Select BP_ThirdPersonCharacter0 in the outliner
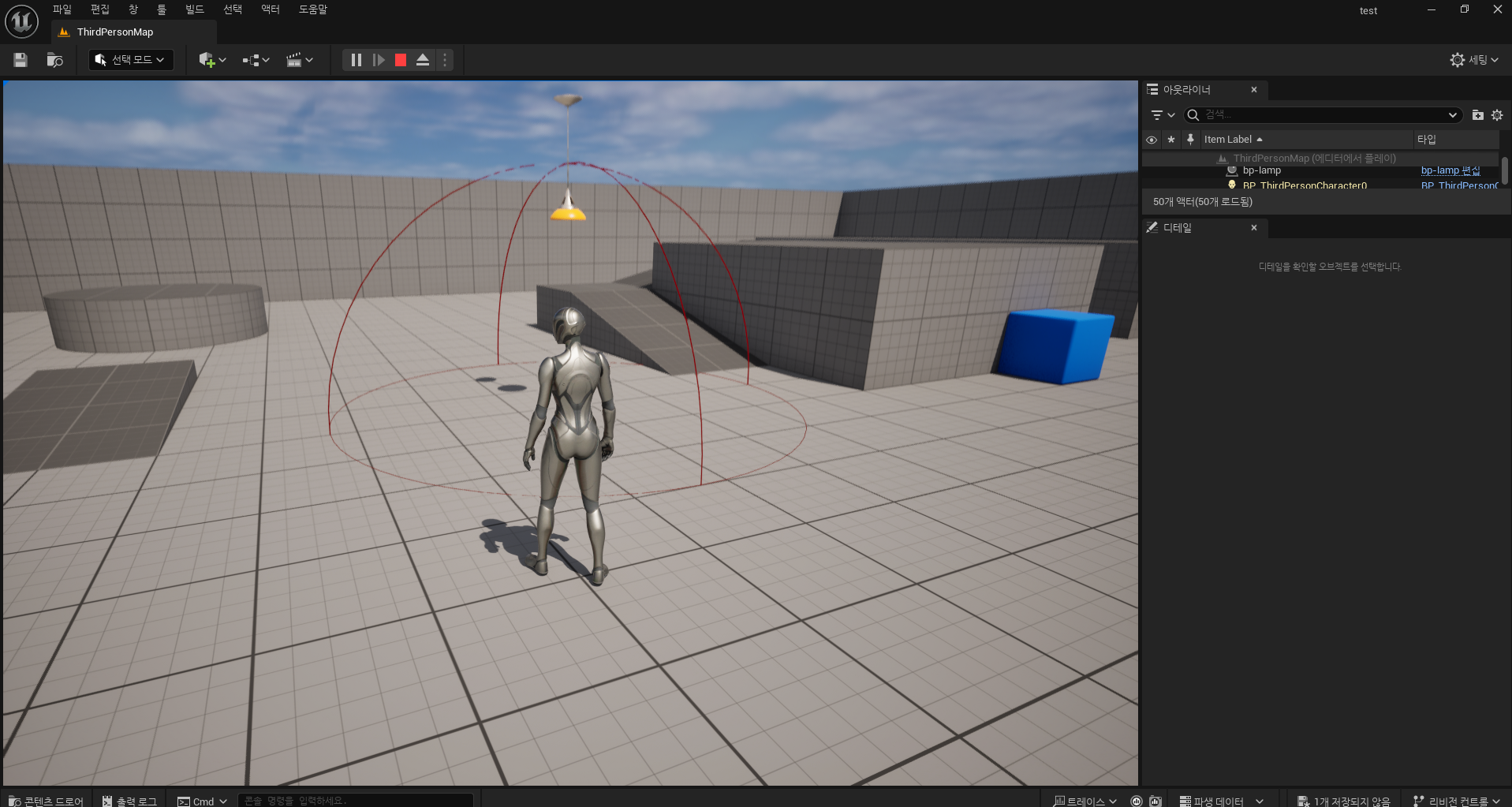This screenshot has height=807, width=1512. click(x=1305, y=186)
